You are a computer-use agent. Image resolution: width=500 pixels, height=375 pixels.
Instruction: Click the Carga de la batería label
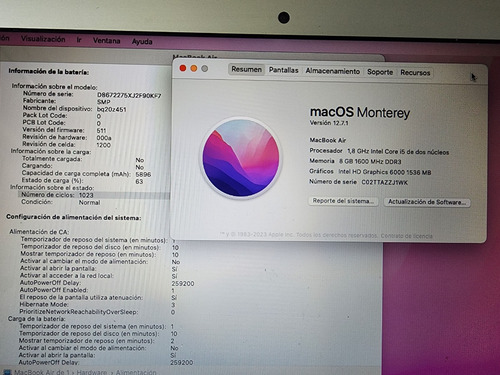click(37, 319)
